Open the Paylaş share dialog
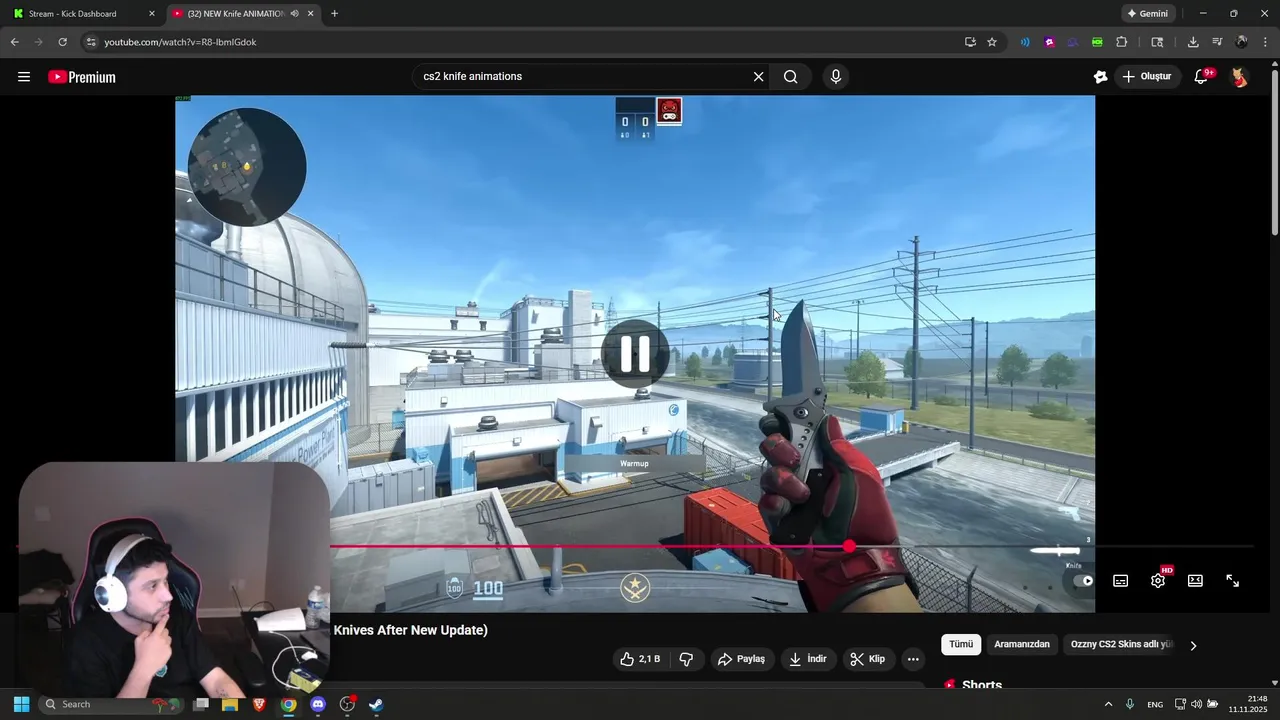This screenshot has width=1280, height=720. (741, 659)
